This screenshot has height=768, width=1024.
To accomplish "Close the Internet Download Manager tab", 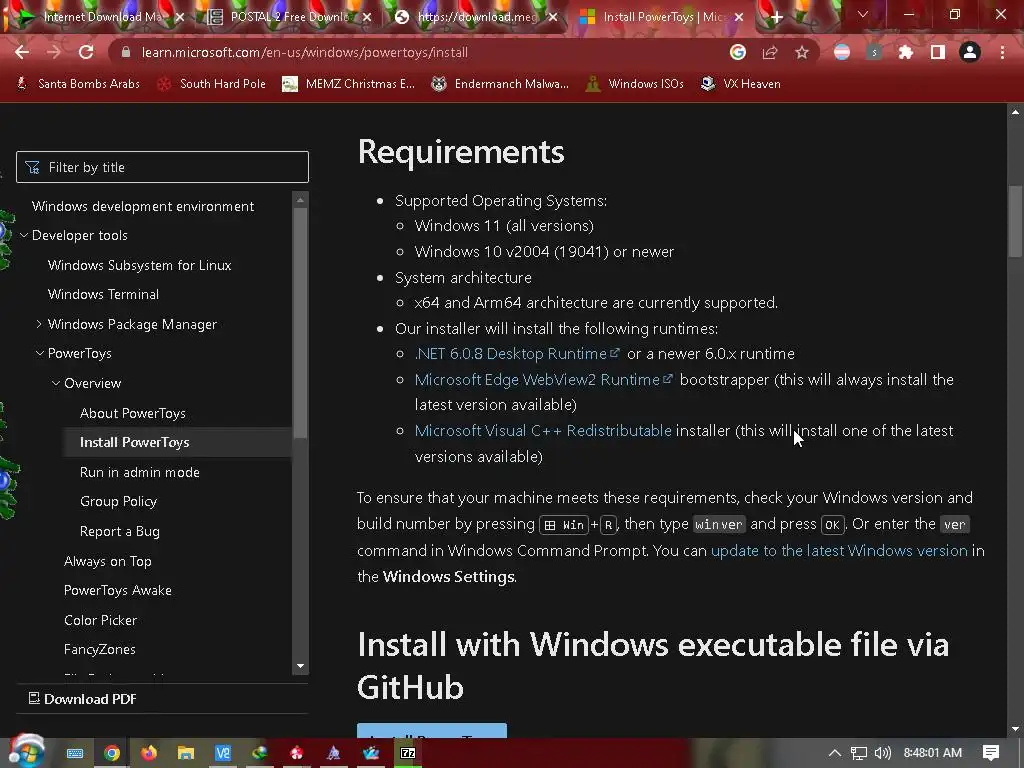I will (180, 18).
